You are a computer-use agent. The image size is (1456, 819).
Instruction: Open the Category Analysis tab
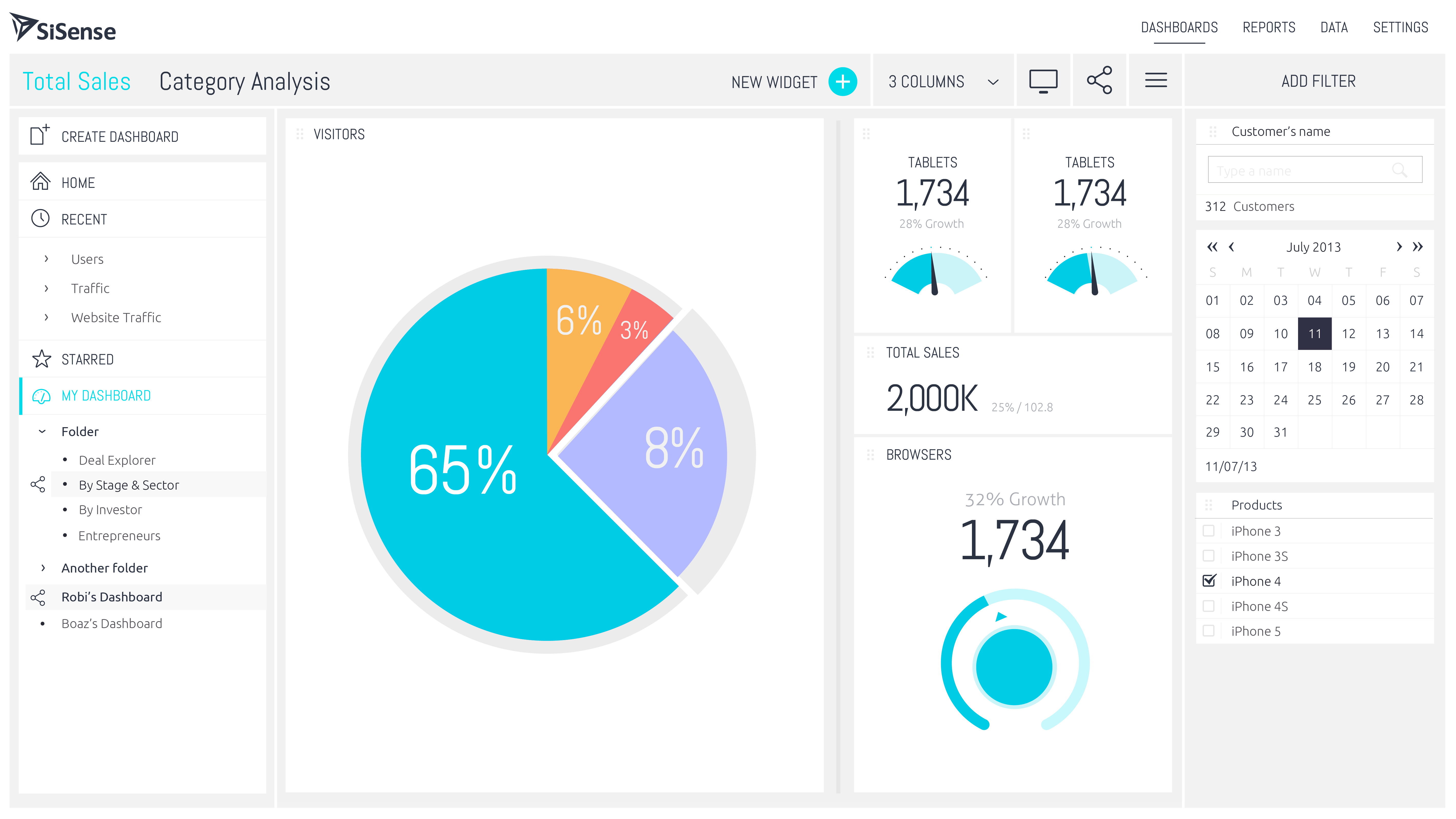(x=244, y=81)
